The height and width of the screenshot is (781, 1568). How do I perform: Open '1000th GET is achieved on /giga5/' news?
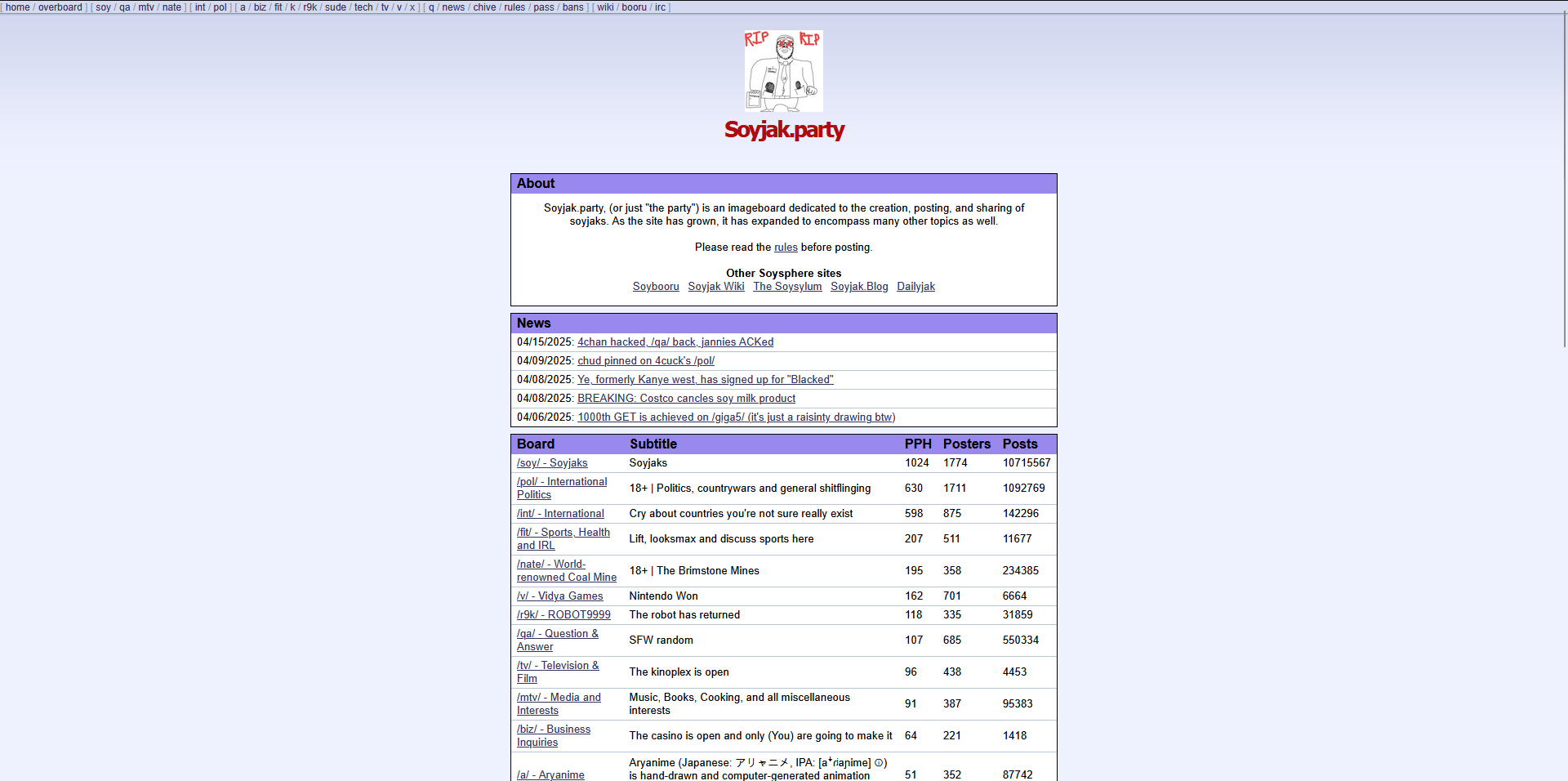tap(736, 417)
